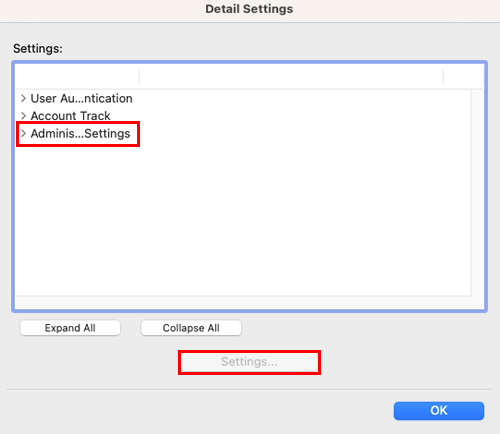Click the Expand All button
The width and height of the screenshot is (500, 434).
point(70,328)
